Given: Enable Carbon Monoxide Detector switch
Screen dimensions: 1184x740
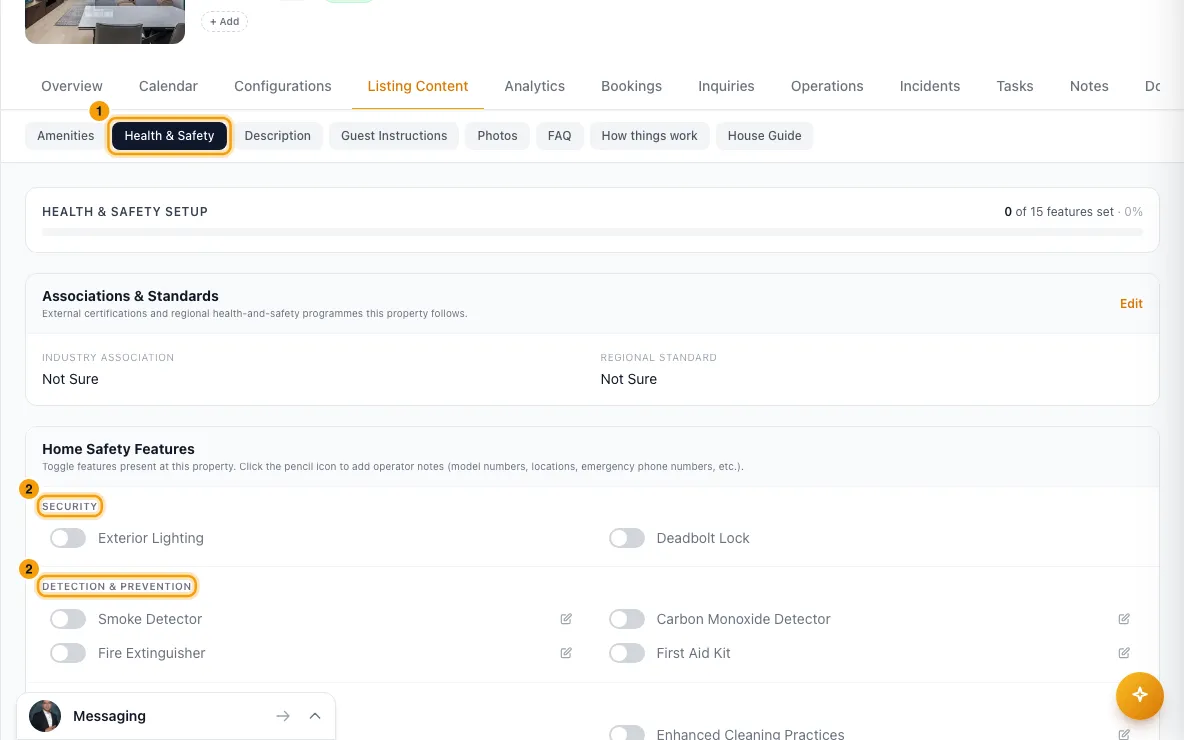Looking at the screenshot, I should click(627, 619).
